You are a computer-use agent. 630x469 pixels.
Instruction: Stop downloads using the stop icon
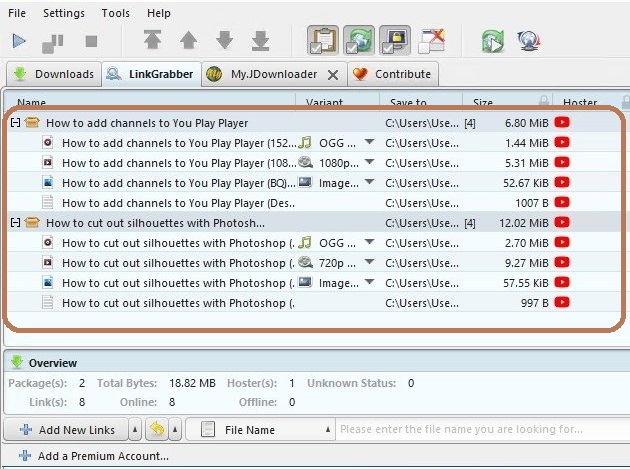[x=91, y=42]
